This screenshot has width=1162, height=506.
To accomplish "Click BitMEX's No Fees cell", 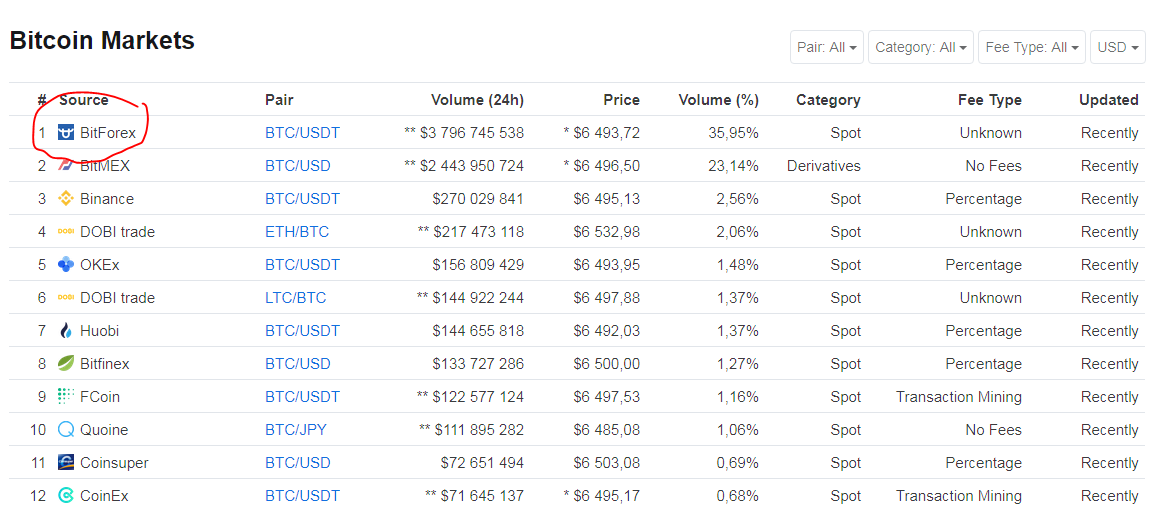I will [x=993, y=166].
